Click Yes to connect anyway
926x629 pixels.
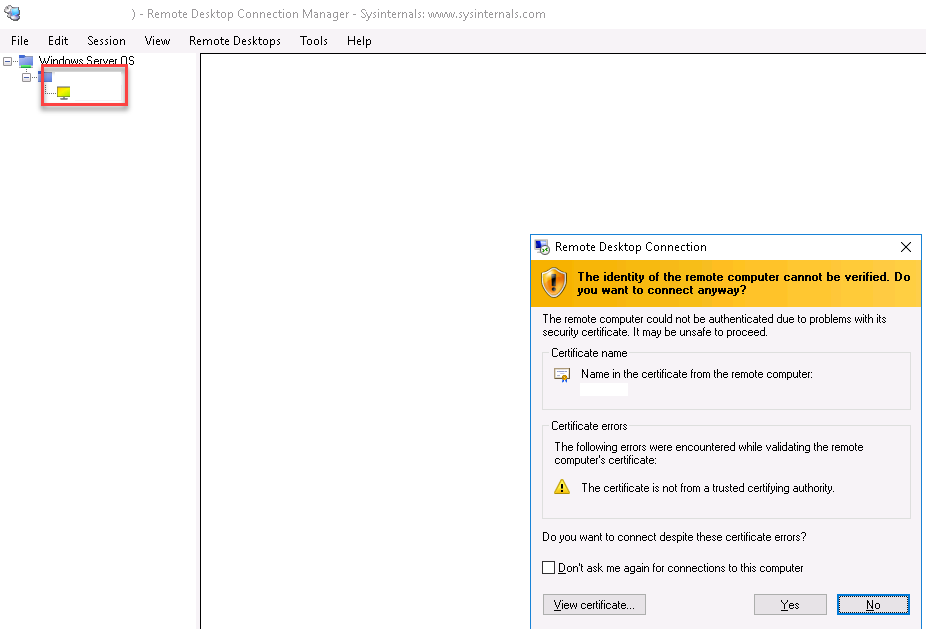pos(790,605)
